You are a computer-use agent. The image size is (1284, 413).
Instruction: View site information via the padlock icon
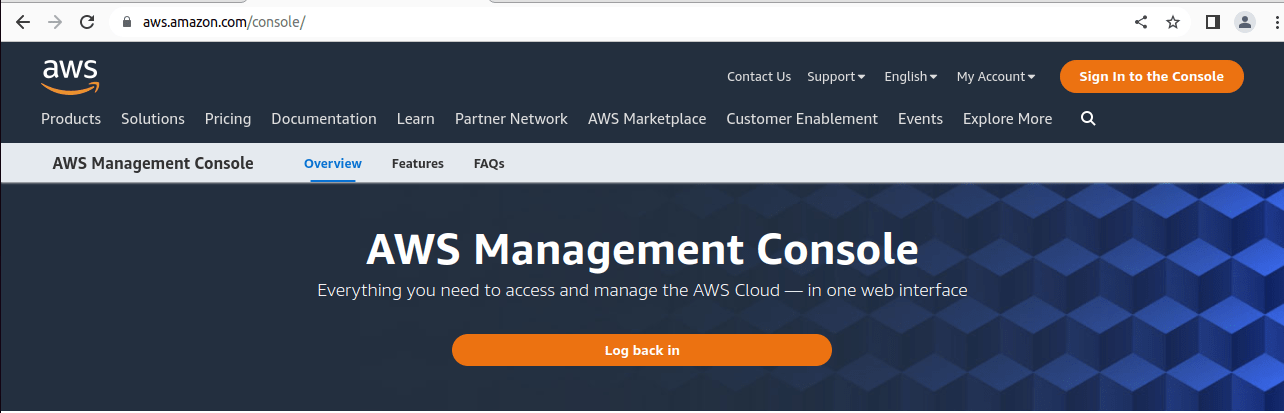126,22
